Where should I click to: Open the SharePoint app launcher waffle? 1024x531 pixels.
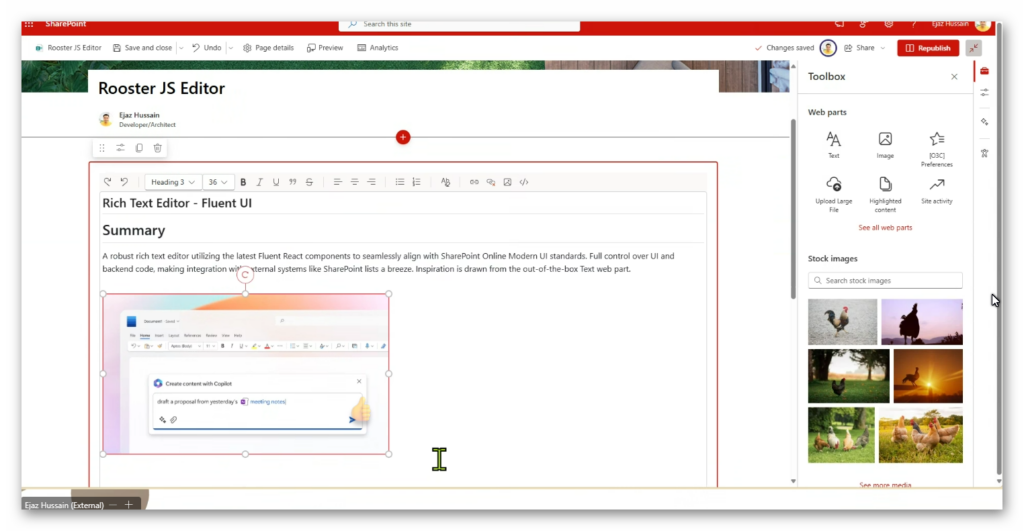click(29, 24)
